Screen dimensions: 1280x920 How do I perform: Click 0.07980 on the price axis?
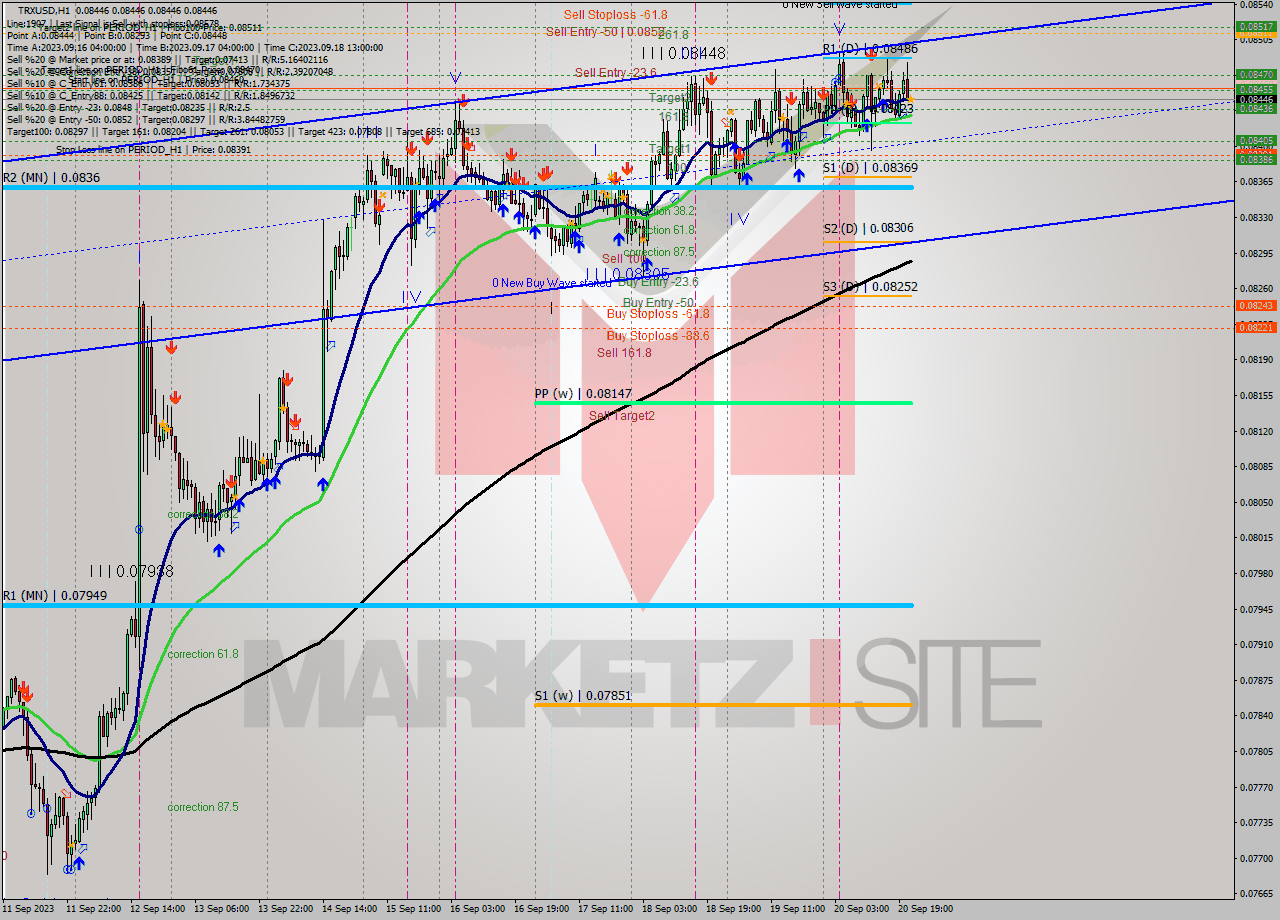click(x=1256, y=573)
